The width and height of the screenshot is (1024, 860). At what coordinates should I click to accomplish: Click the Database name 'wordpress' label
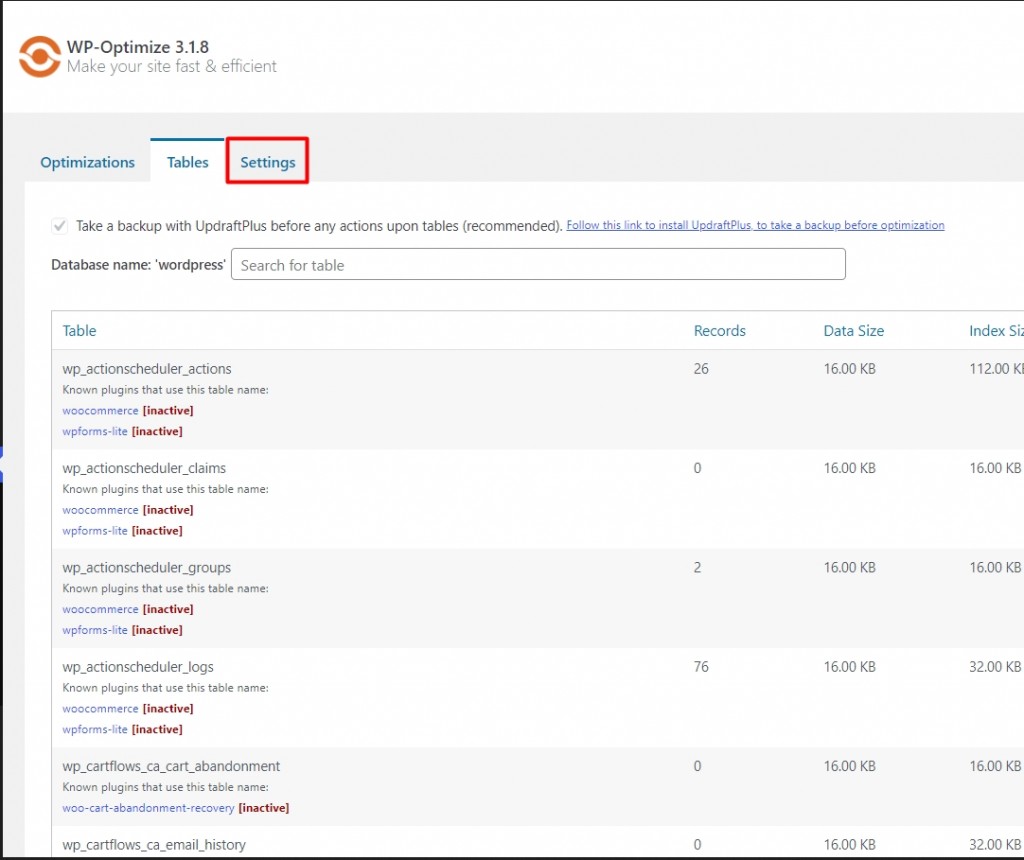(138, 264)
